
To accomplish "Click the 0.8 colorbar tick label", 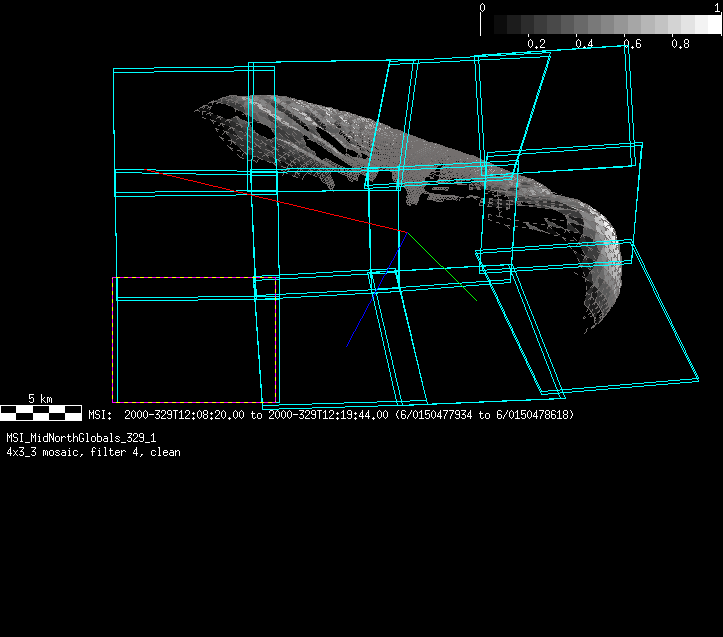I will click(x=680, y=44).
